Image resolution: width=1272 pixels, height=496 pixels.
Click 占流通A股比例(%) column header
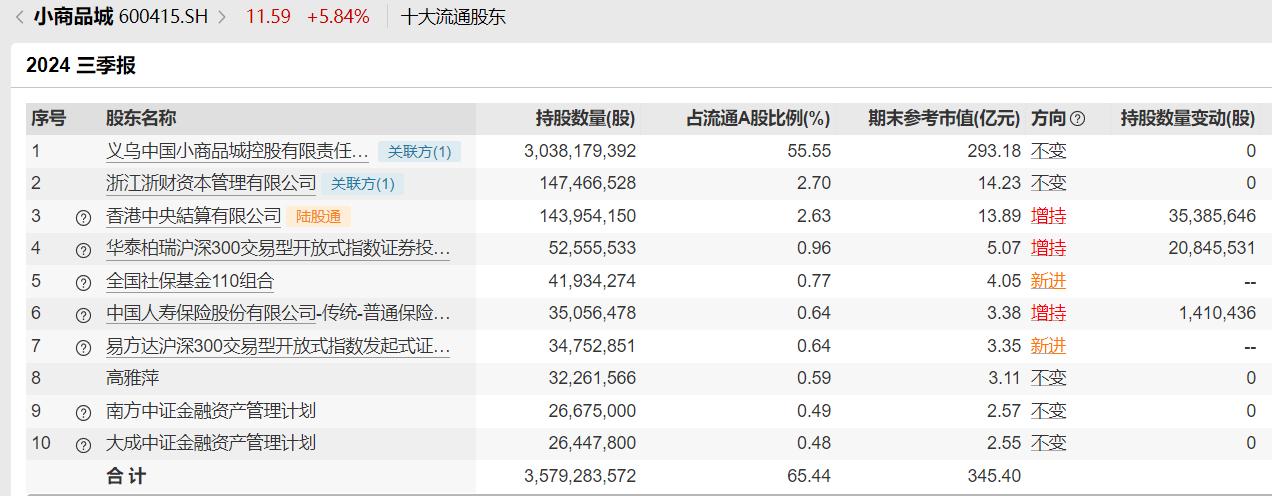[758, 119]
